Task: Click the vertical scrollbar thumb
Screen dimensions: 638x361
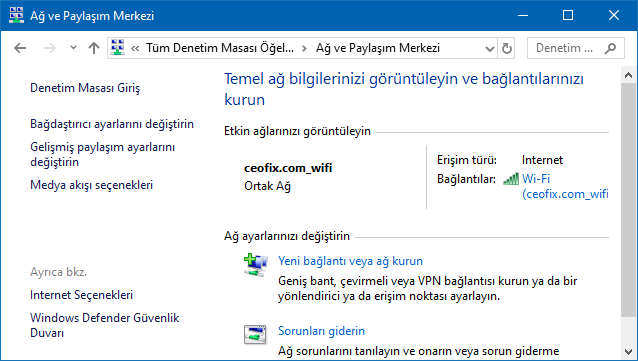Action: tap(628, 199)
